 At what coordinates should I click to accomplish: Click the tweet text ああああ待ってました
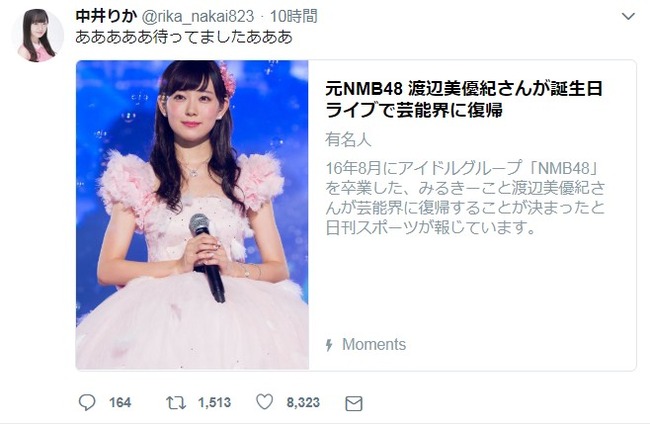pos(184,37)
